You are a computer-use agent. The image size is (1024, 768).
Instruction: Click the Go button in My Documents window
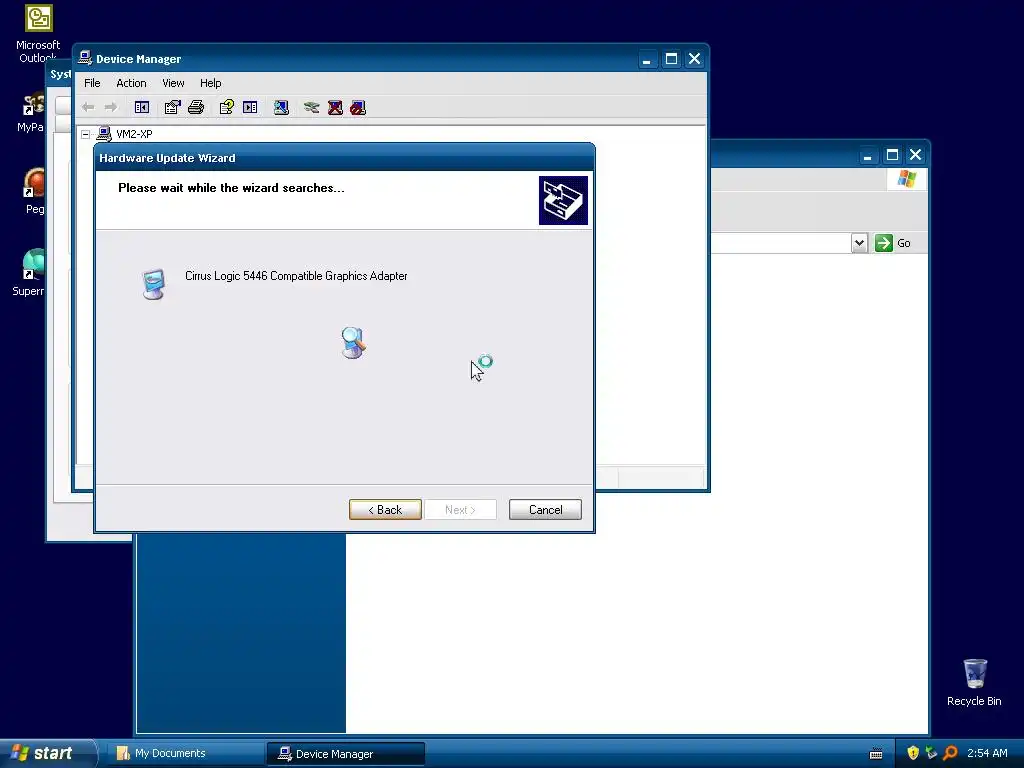(893, 243)
